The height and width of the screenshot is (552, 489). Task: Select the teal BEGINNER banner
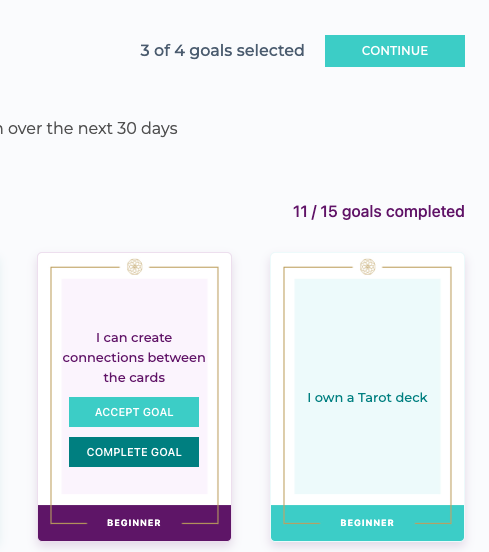tap(368, 523)
